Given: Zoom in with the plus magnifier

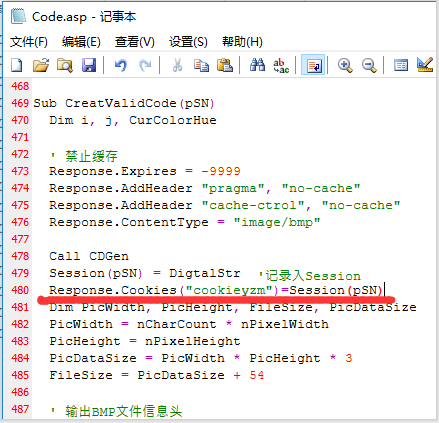Looking at the screenshot, I should pos(345,65).
